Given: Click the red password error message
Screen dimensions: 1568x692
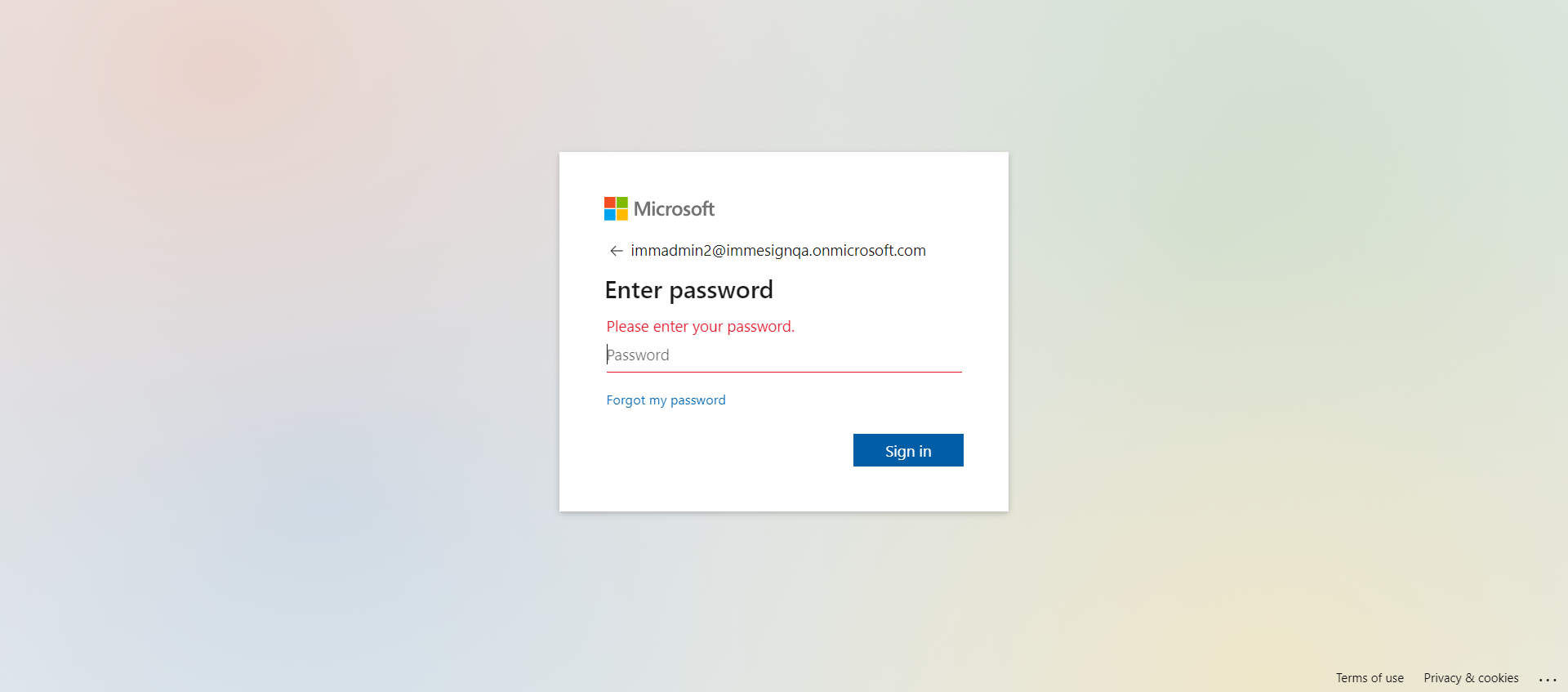Looking at the screenshot, I should point(700,327).
